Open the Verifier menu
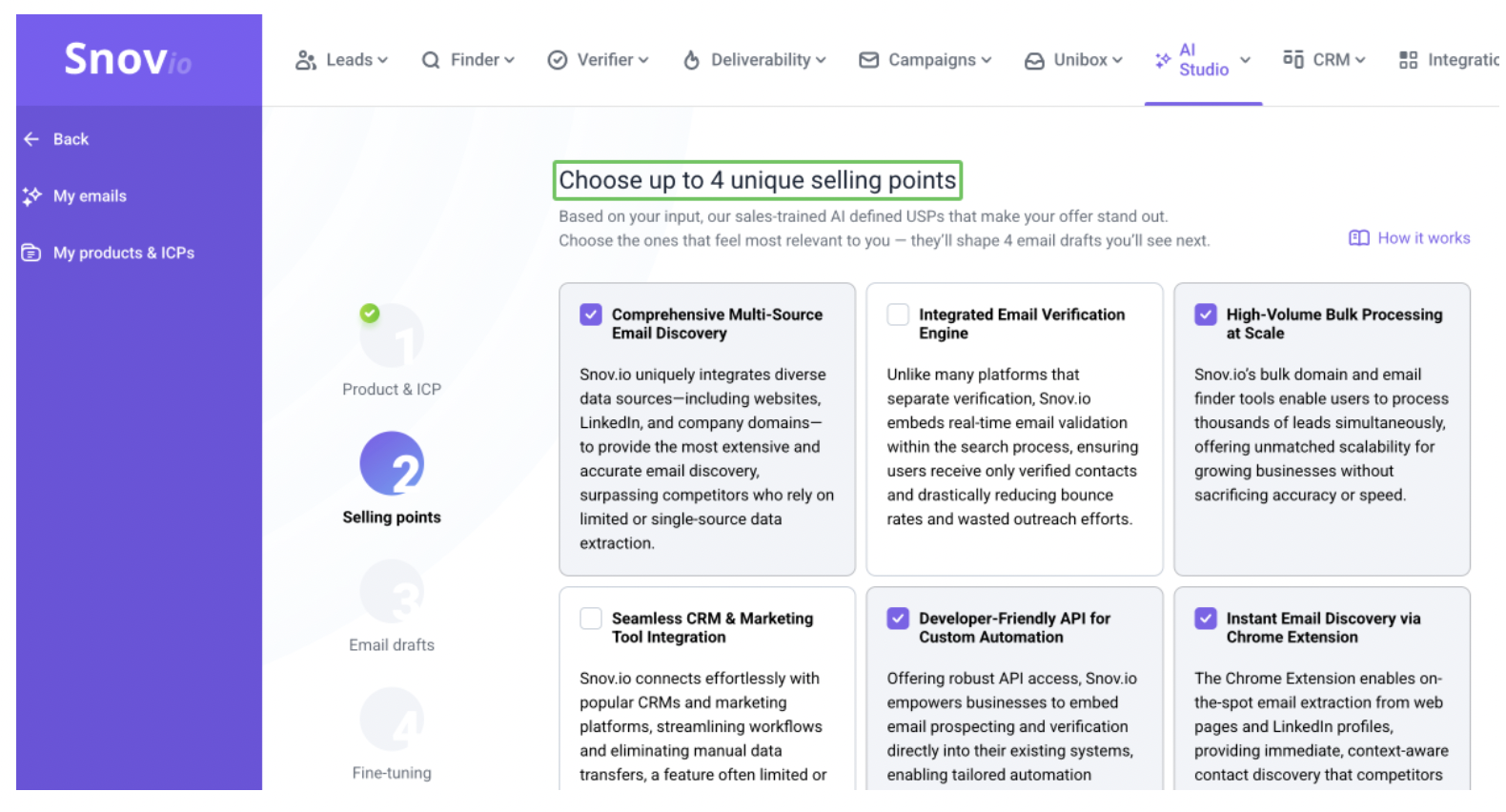Screen dimensions: 1506x812 click(599, 60)
